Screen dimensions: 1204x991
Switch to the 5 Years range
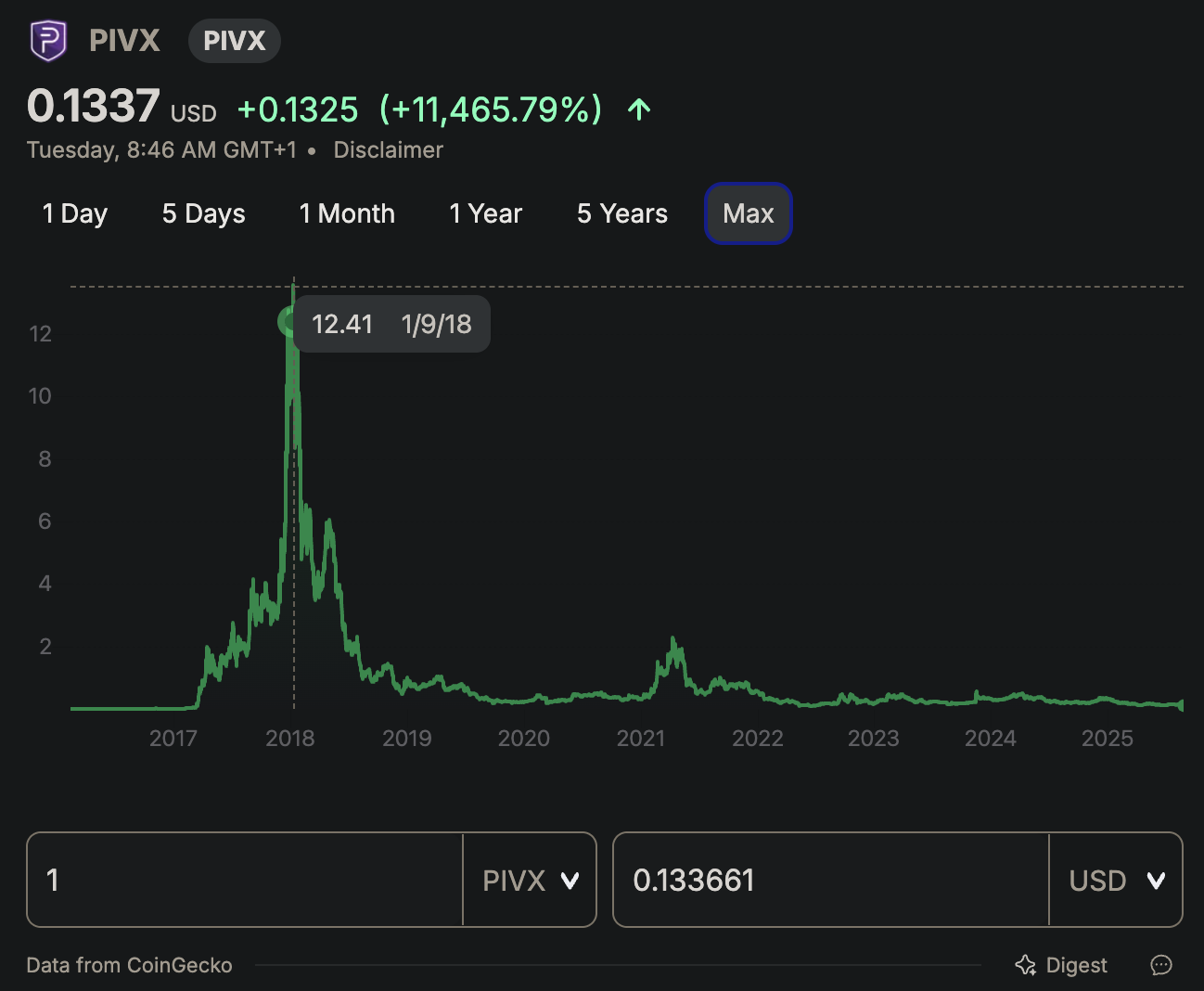coord(622,213)
